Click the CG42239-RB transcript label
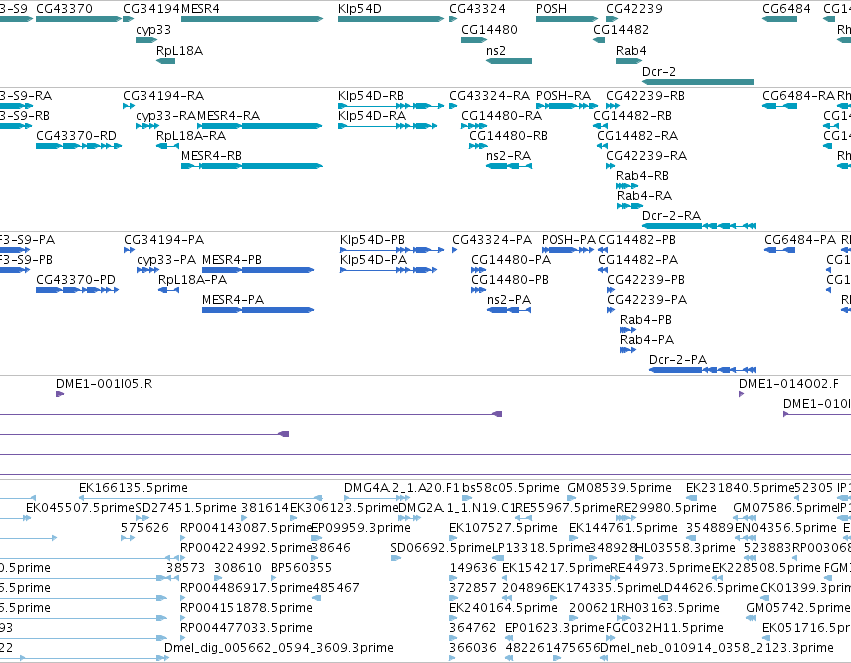The height and width of the screenshot is (663, 851). click(x=645, y=96)
